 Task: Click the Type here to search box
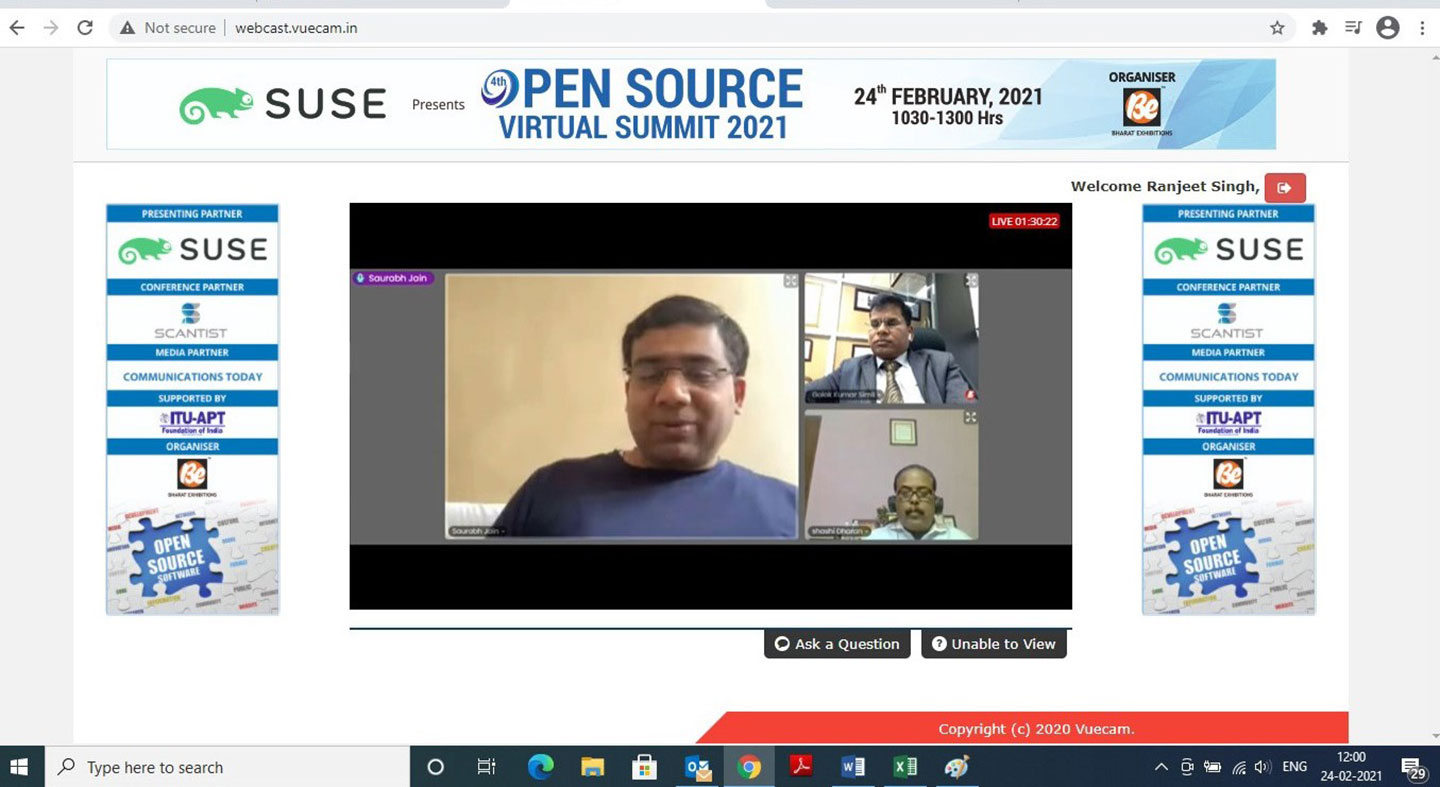226,767
